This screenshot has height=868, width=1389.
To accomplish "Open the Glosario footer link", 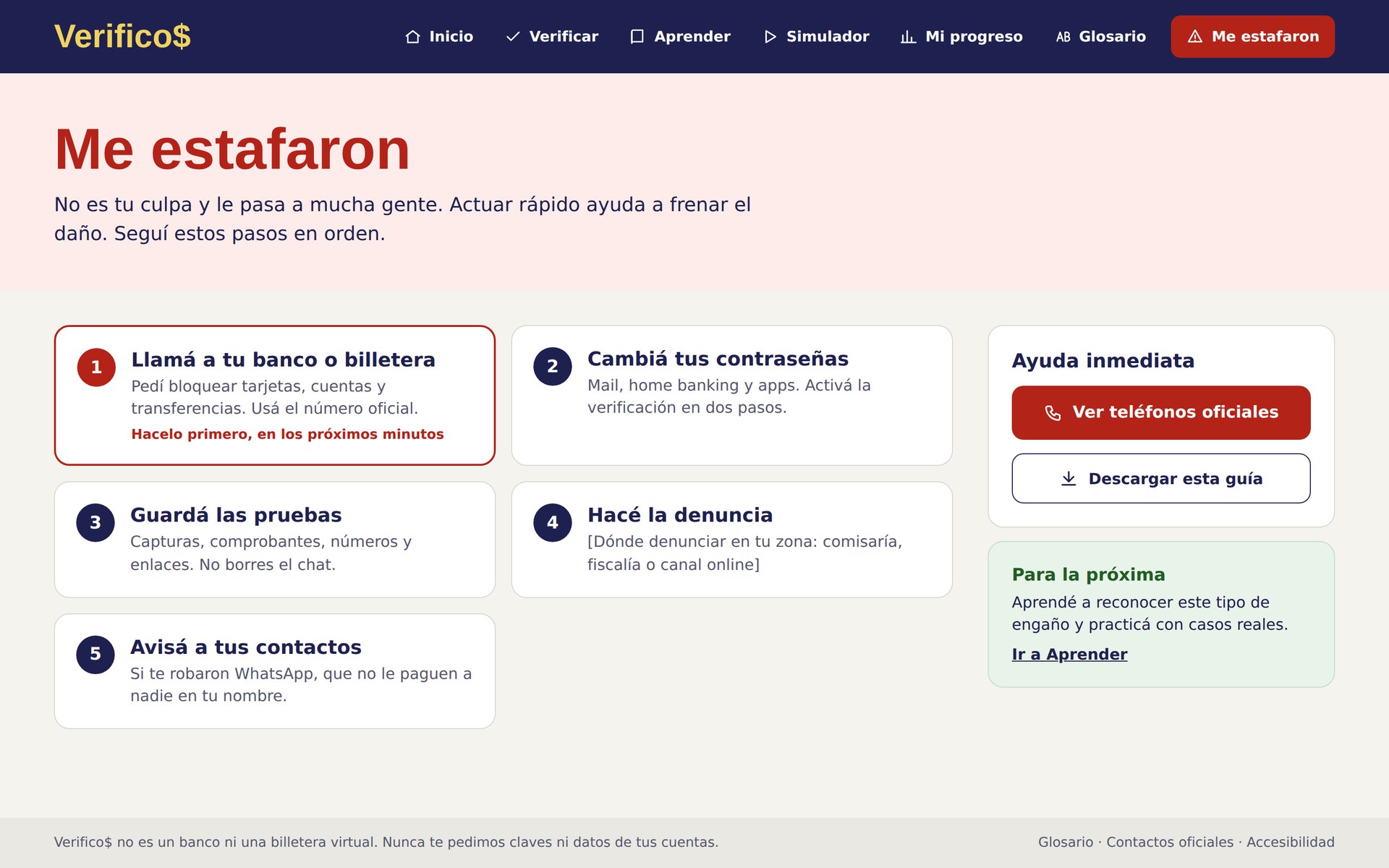I will point(1066,842).
